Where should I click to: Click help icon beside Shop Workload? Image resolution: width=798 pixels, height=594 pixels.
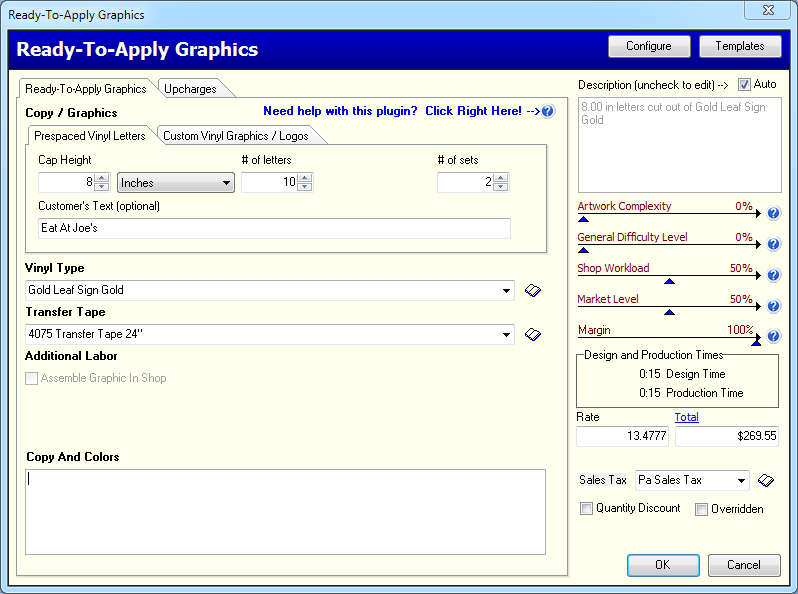[773, 275]
